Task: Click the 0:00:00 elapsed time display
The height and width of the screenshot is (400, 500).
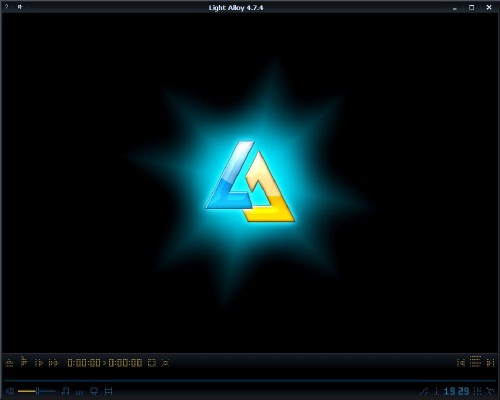Action: coord(84,363)
